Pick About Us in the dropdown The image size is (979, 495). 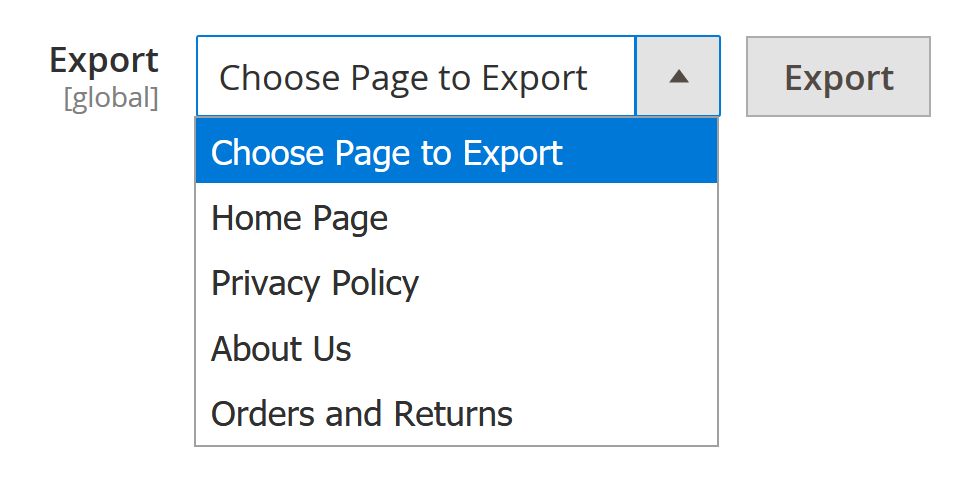[x=282, y=349]
